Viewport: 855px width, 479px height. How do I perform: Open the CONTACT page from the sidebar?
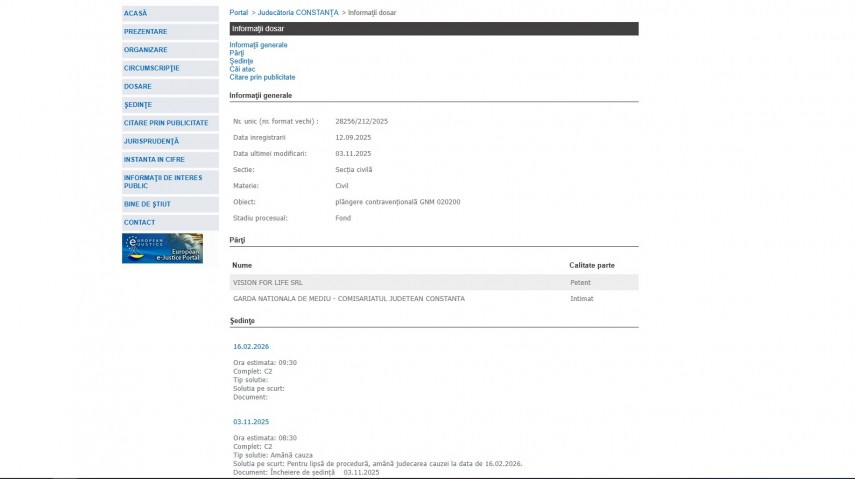coord(140,222)
